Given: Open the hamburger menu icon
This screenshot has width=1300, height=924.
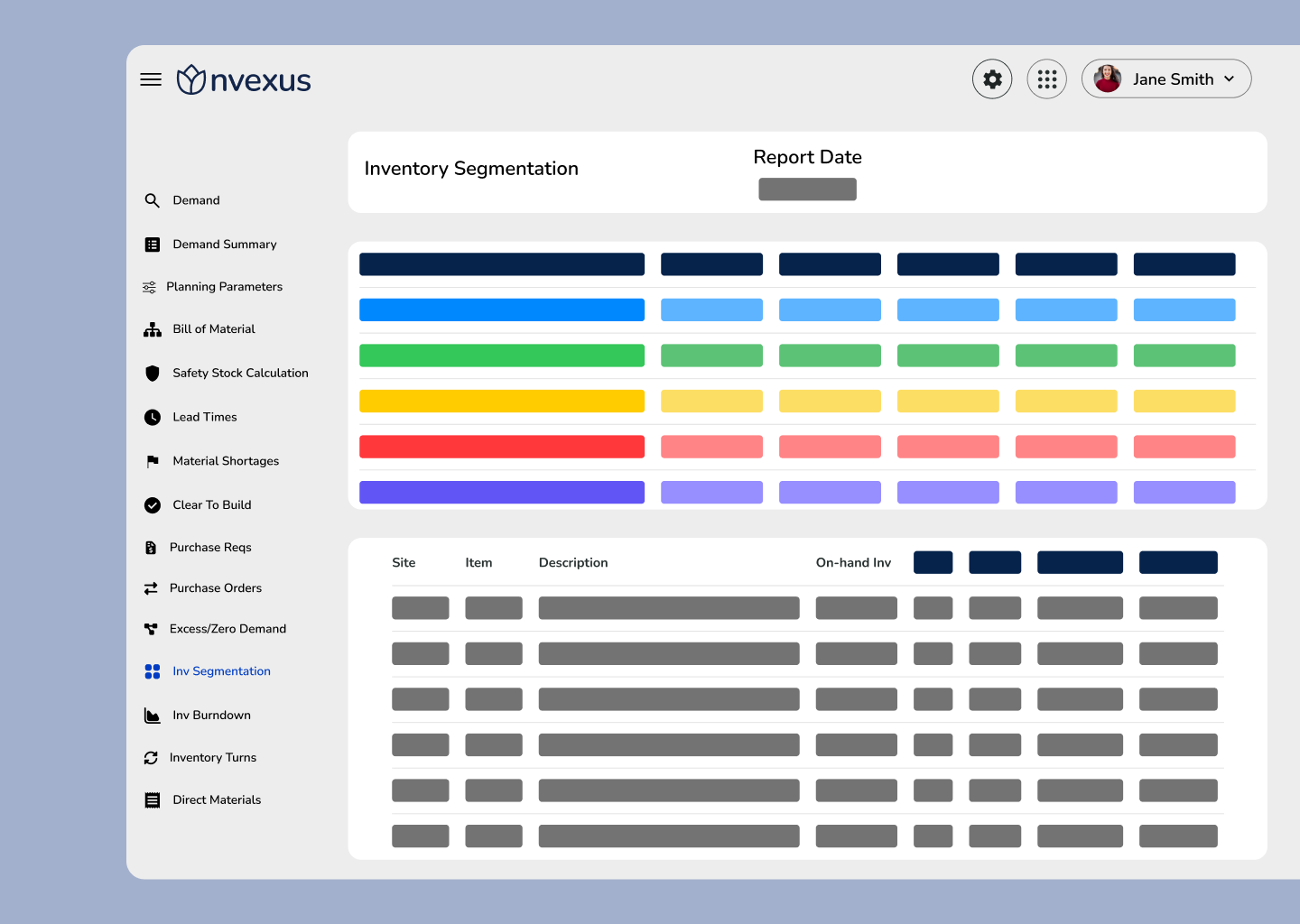Looking at the screenshot, I should coord(151,79).
